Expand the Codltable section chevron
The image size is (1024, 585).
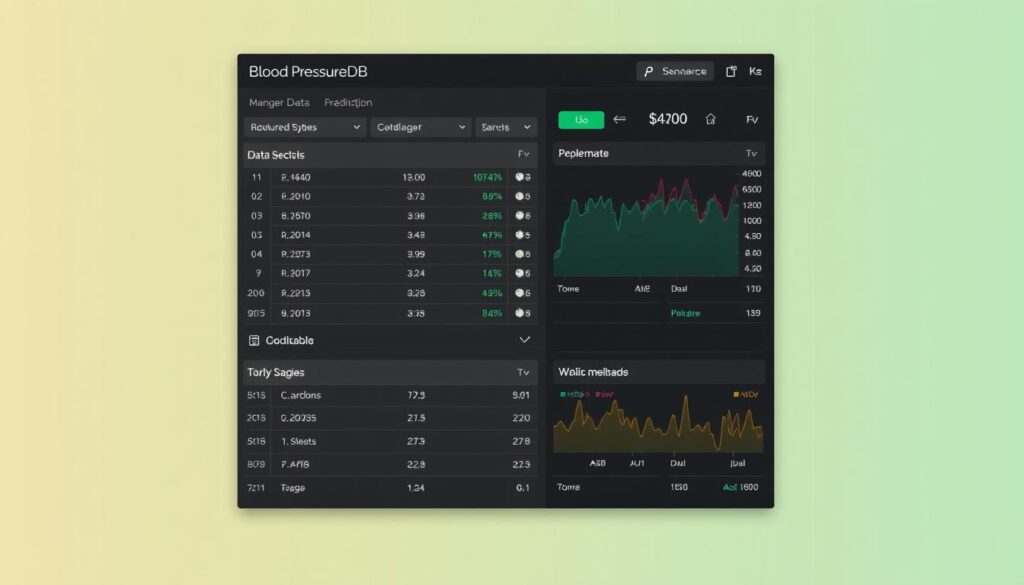point(525,340)
